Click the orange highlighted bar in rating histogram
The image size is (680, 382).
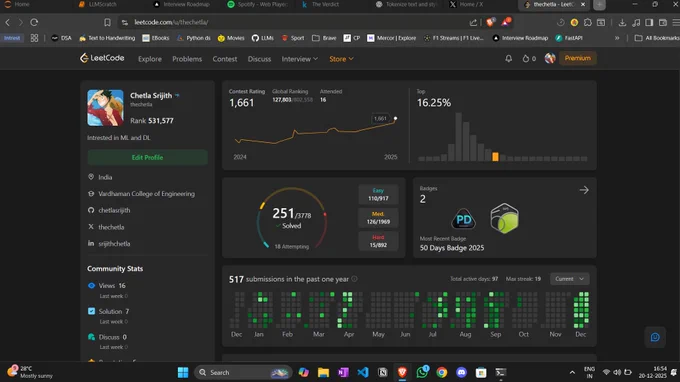(x=495, y=157)
